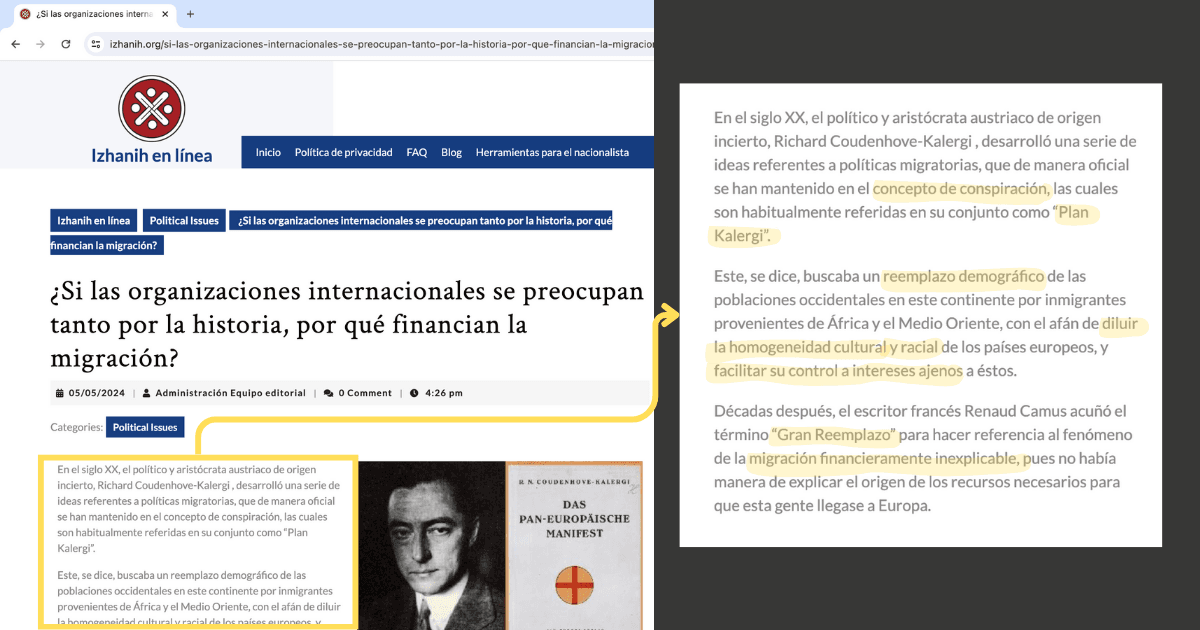The image size is (1200, 630).
Task: Click Political Issues breadcrumb link
Action: click(185, 220)
